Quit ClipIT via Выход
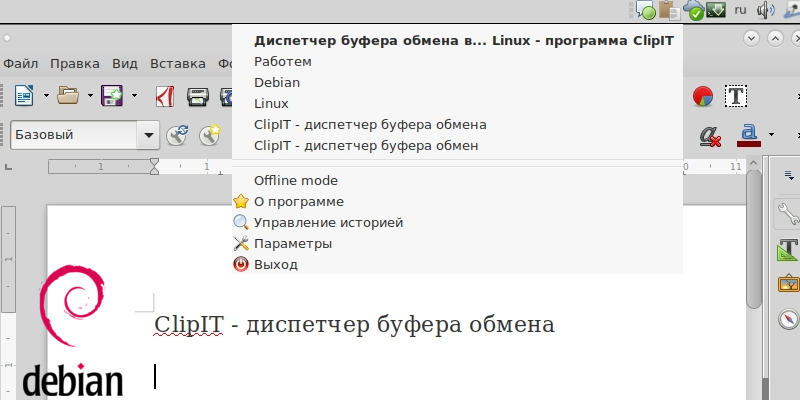The width and height of the screenshot is (800, 400). pyautogui.click(x=457, y=264)
